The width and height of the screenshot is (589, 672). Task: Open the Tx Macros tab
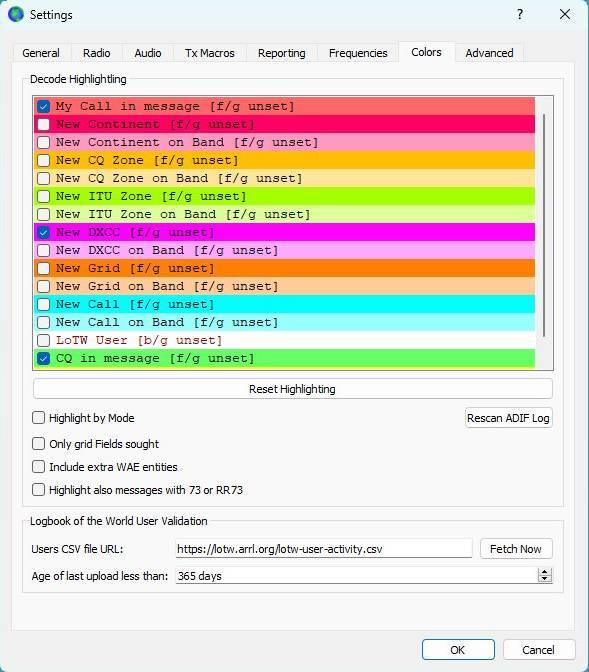[x=210, y=53]
